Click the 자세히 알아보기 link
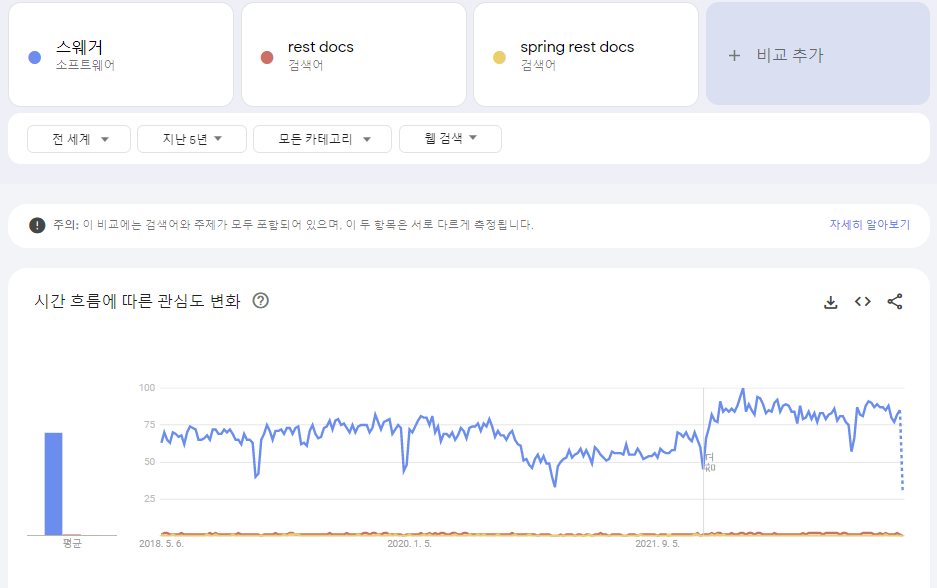 click(869, 225)
